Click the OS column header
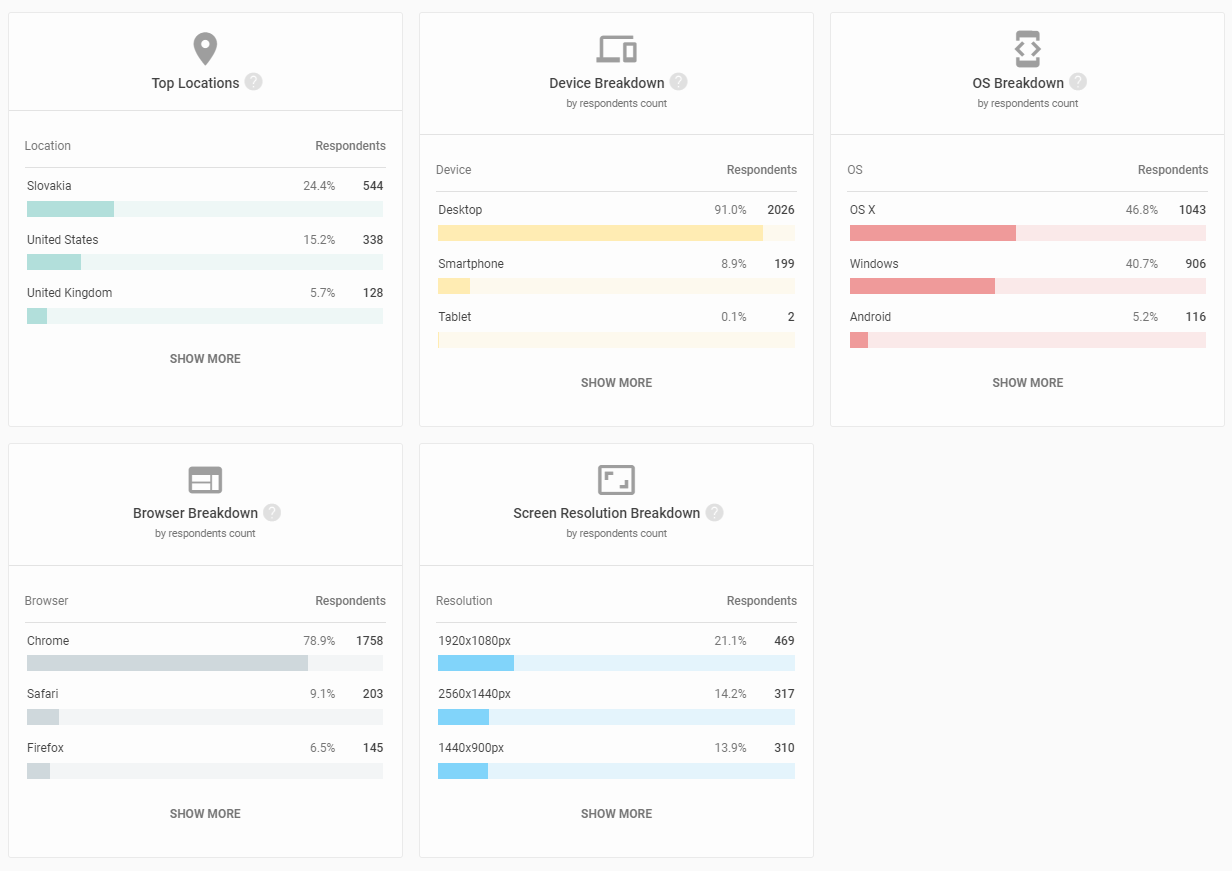Screen dimensions: 1232x871 click(855, 170)
